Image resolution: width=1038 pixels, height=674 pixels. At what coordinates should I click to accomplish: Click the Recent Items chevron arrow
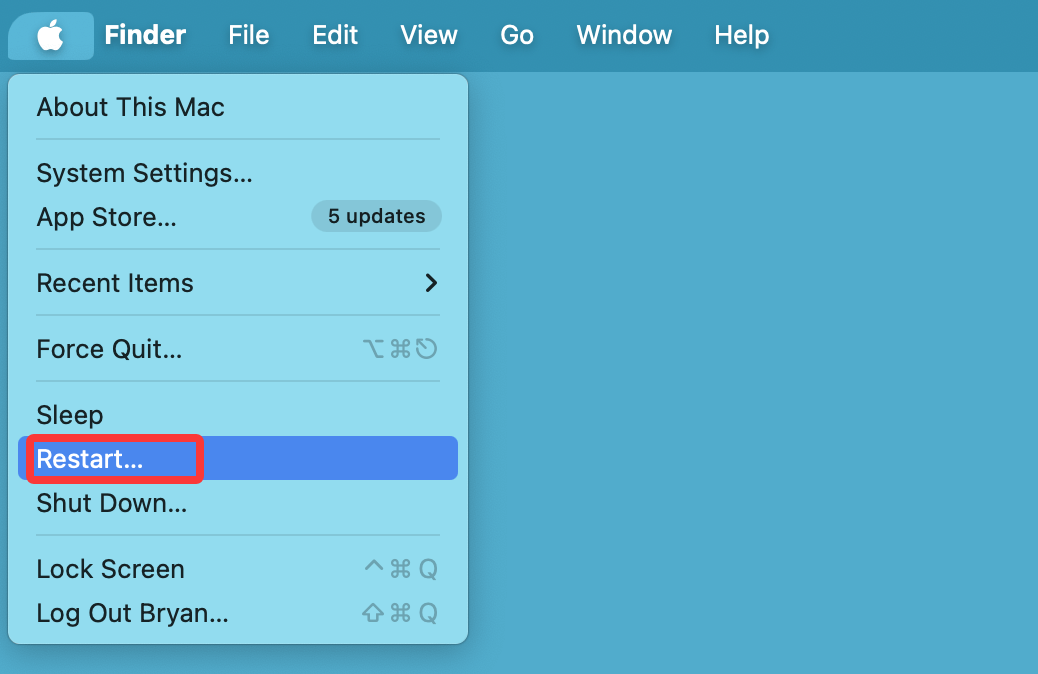pos(432,283)
